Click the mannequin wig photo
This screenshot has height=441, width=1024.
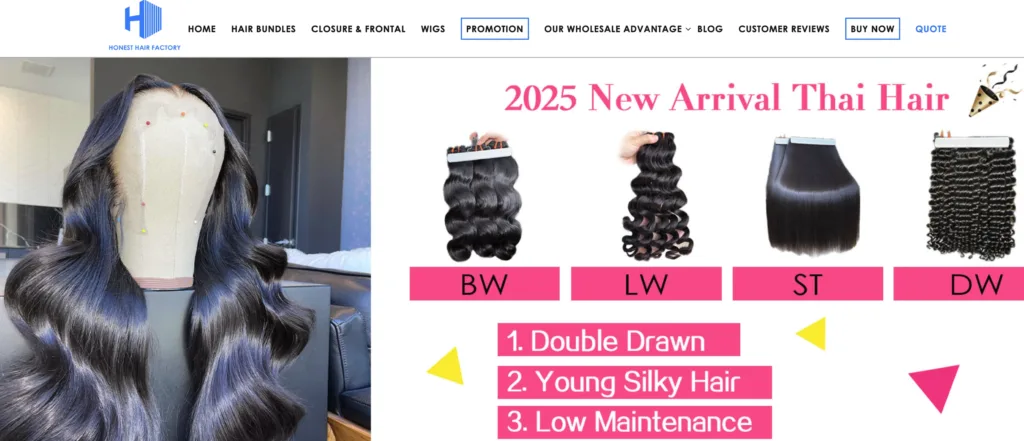tap(185, 249)
